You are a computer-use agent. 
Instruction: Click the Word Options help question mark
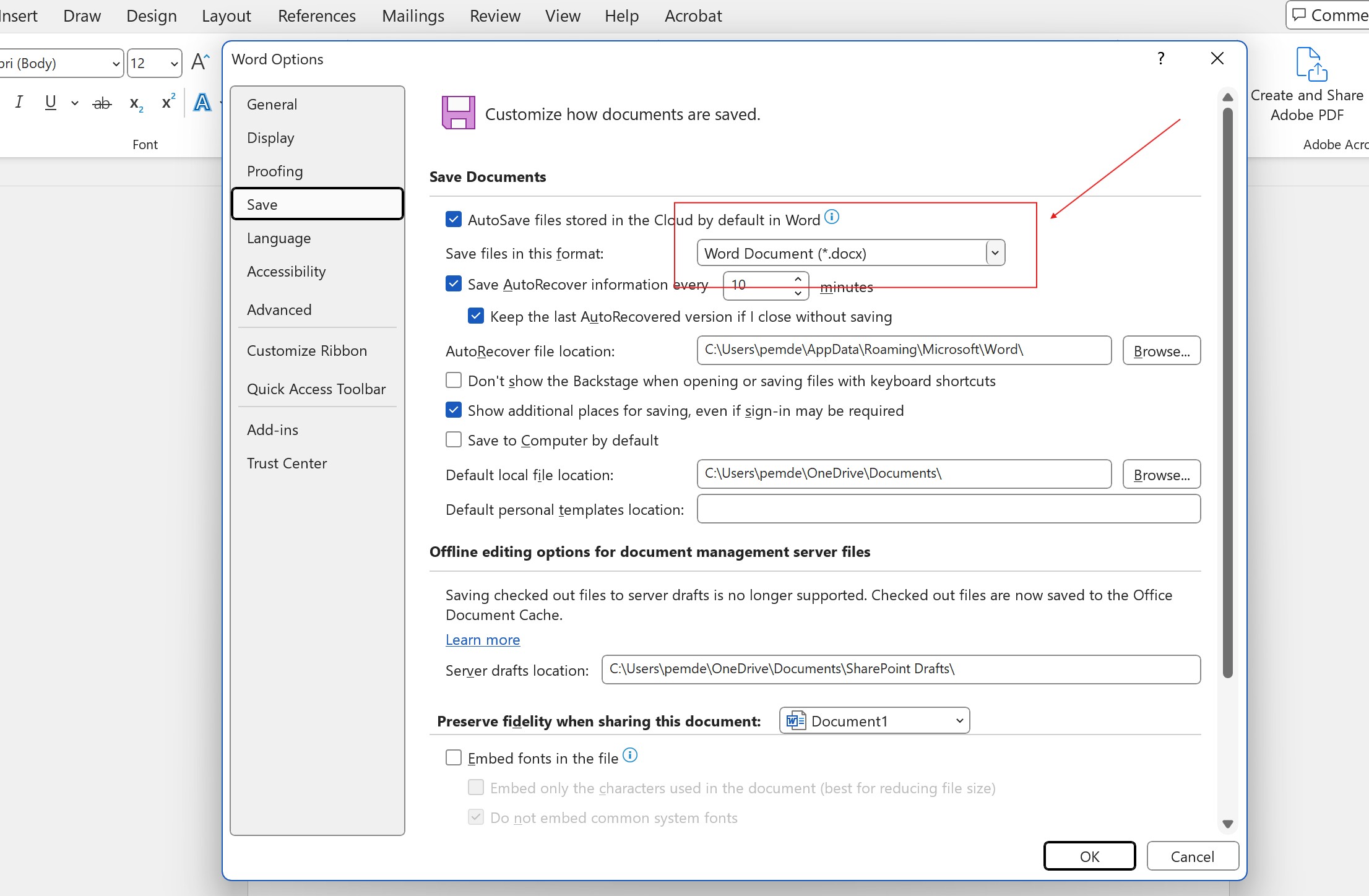pyautogui.click(x=1160, y=58)
